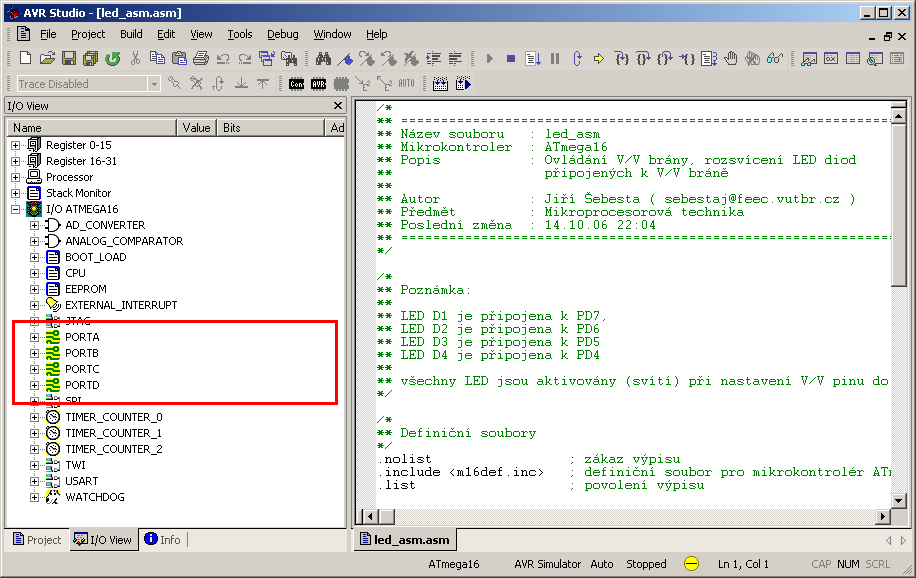Click the Copy icon in toolbar

coord(157,58)
